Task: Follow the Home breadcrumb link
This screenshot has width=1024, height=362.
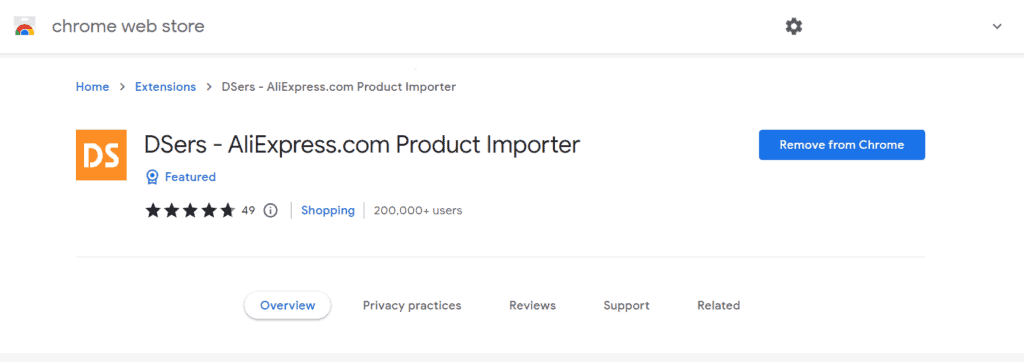Action: point(93,87)
